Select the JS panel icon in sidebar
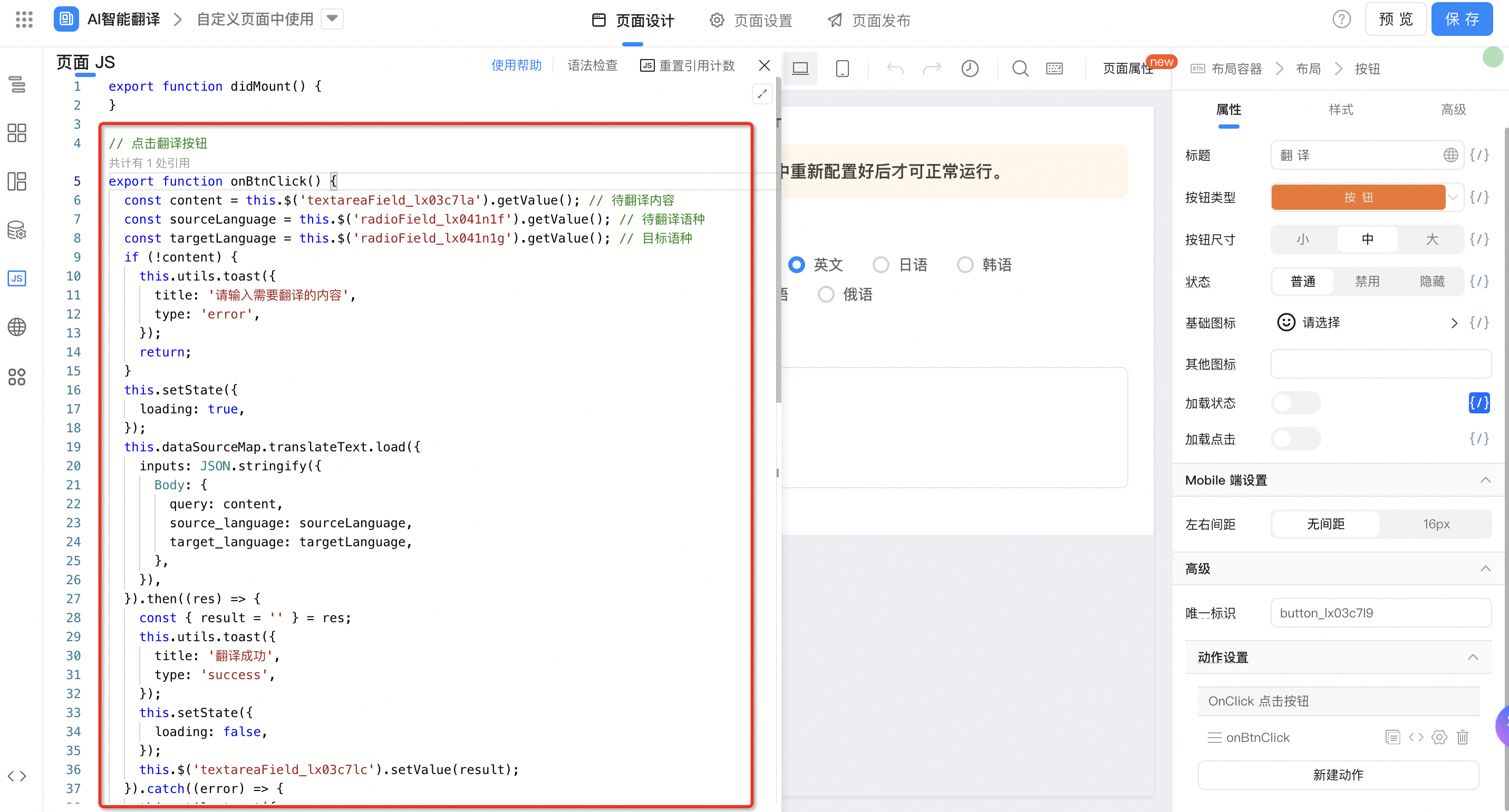This screenshot has height=812, width=1509. 17,278
